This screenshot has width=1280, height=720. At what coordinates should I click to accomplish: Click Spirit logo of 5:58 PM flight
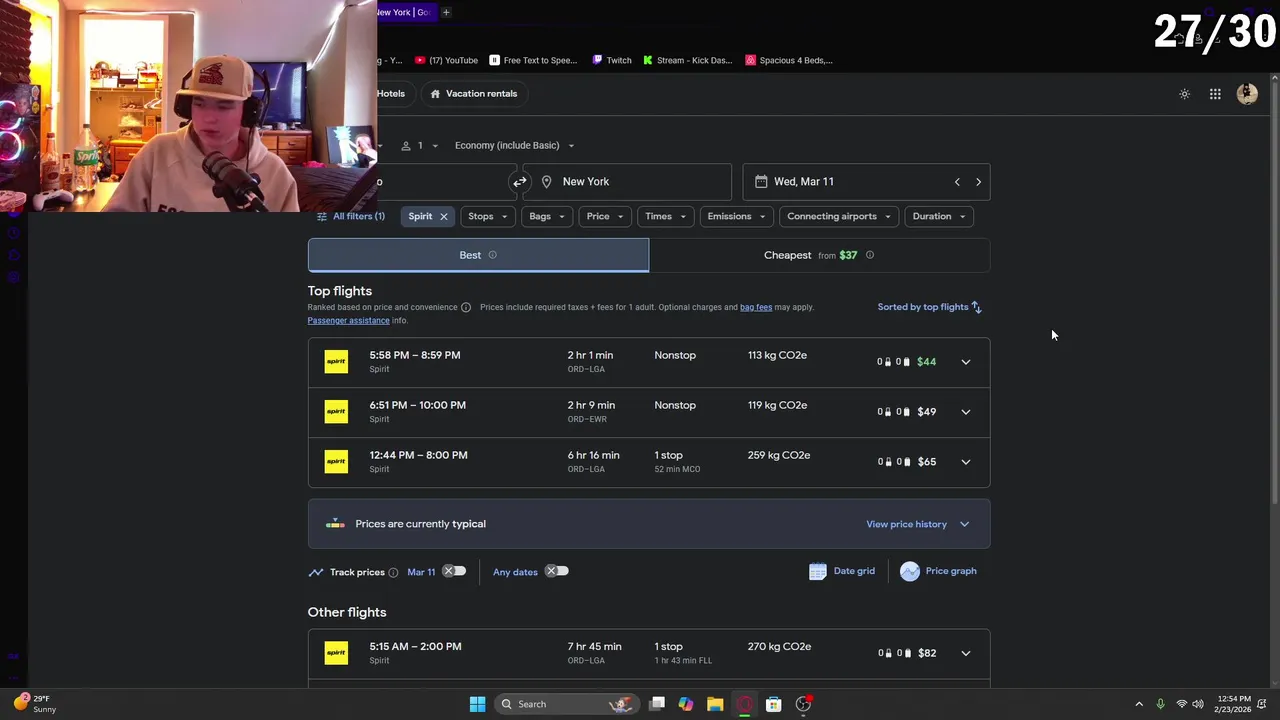point(336,362)
